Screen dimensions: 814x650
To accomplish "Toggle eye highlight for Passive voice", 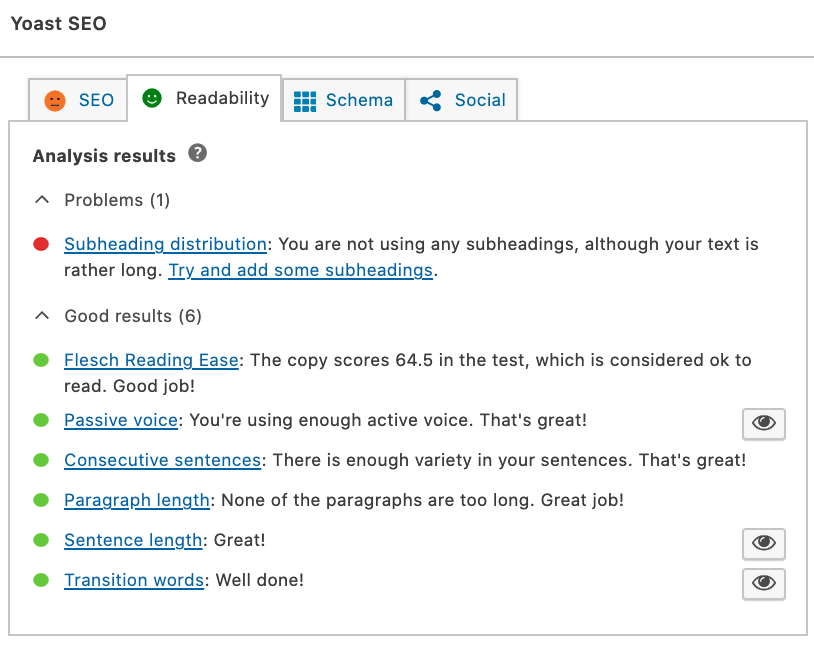I will pyautogui.click(x=764, y=424).
